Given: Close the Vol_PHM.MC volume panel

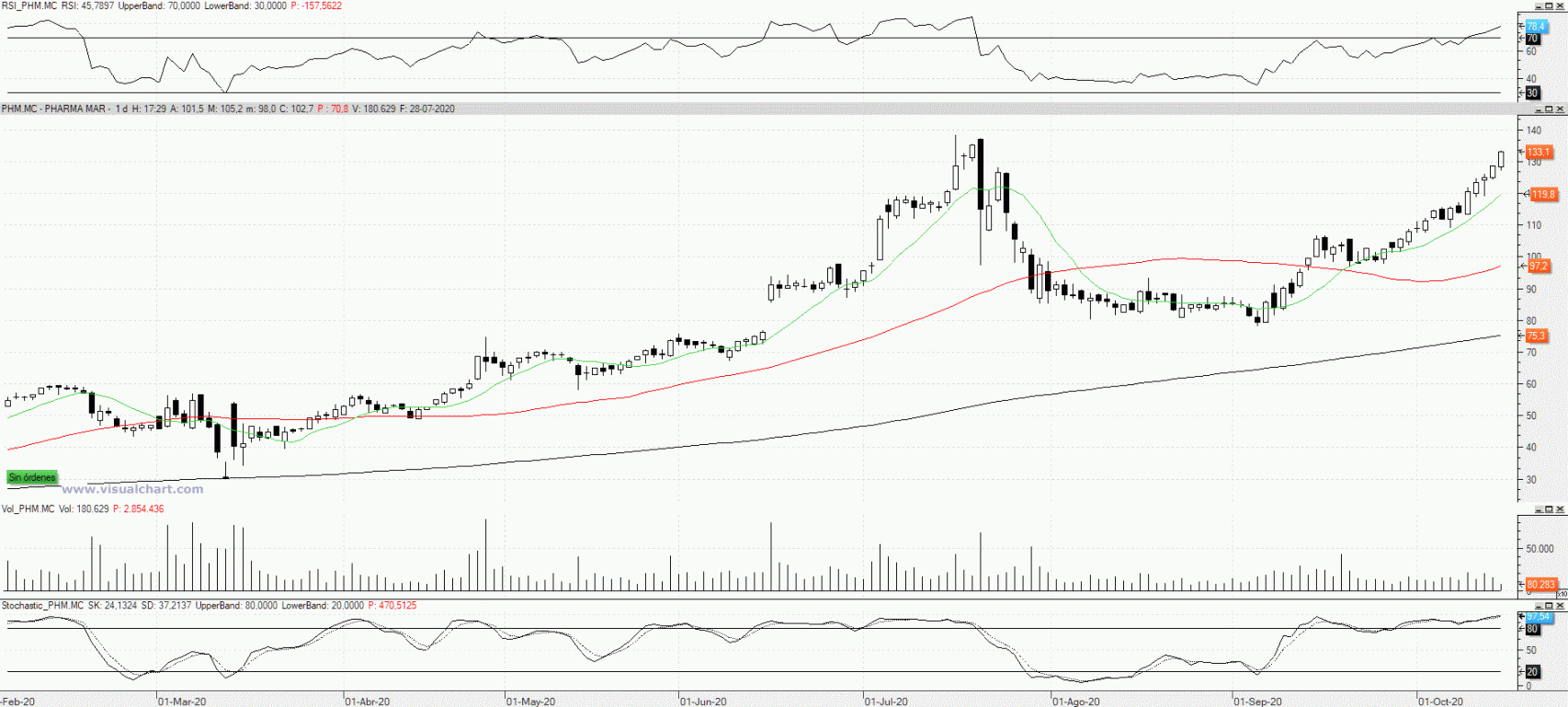Looking at the screenshot, I should click(x=1560, y=509).
